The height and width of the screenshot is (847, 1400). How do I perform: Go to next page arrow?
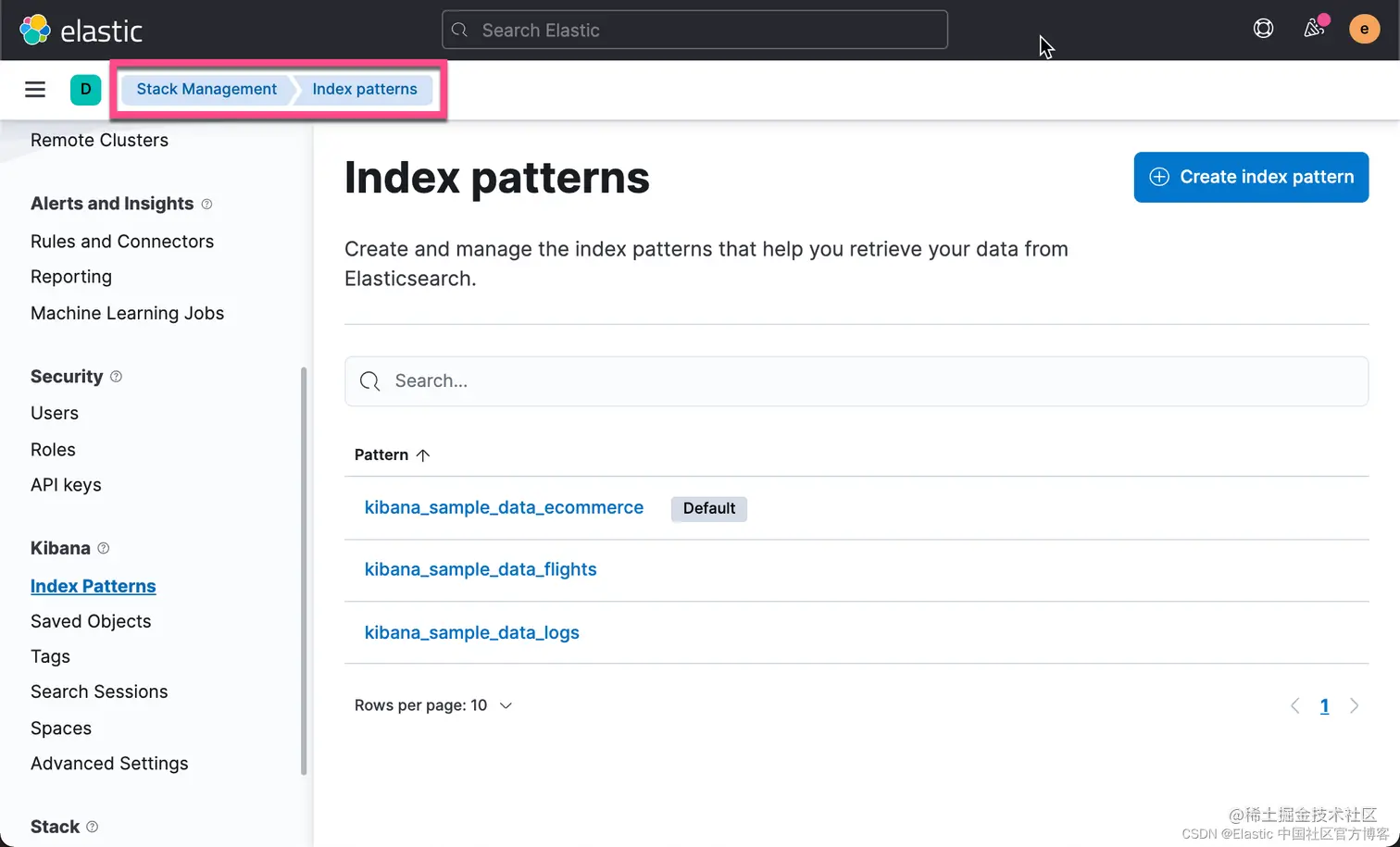1355,705
